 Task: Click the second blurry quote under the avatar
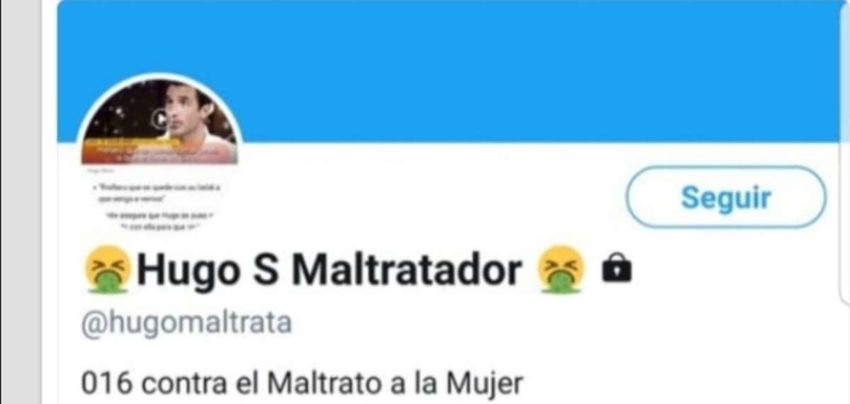pyautogui.click(x=161, y=220)
